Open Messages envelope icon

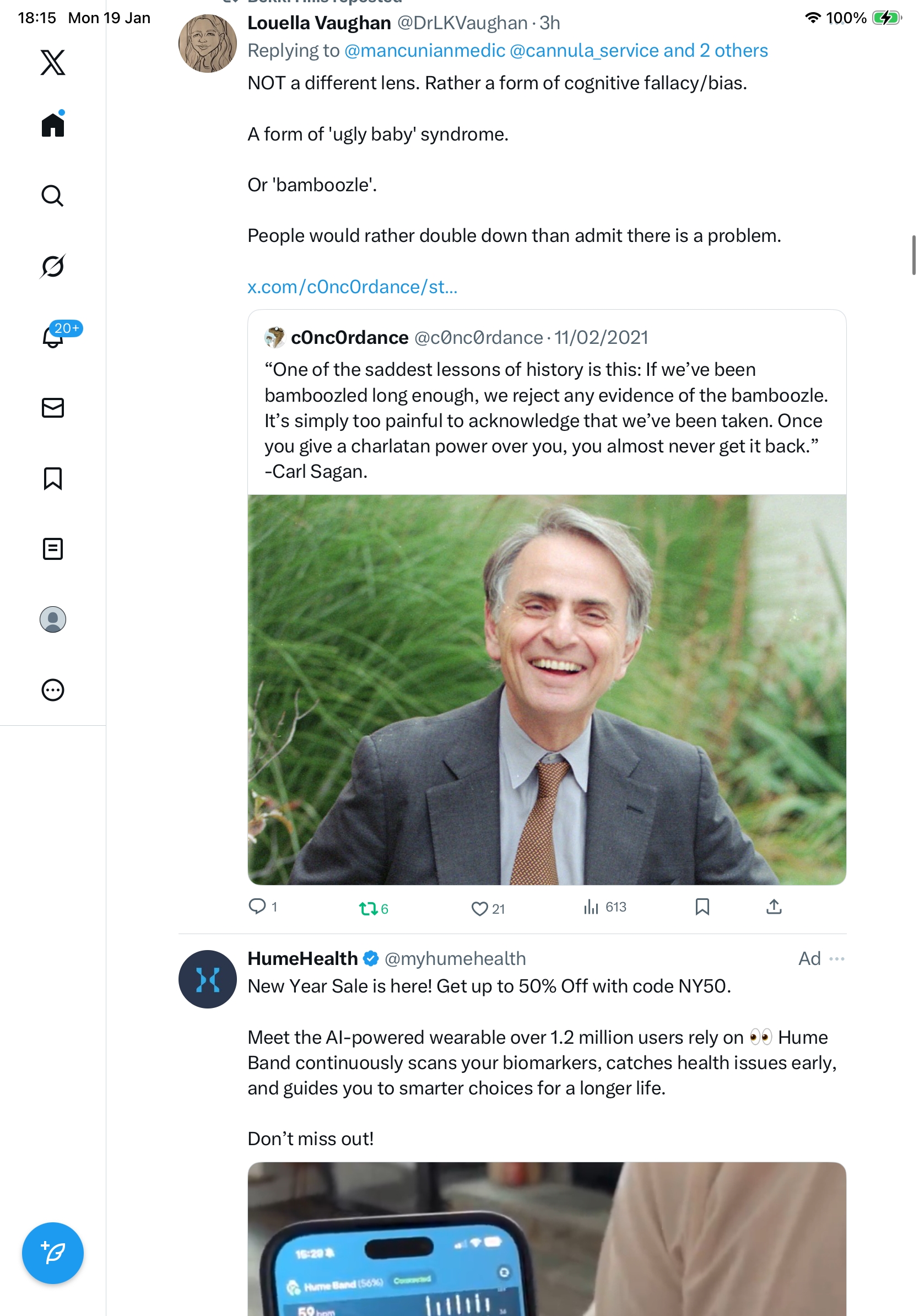coord(53,407)
